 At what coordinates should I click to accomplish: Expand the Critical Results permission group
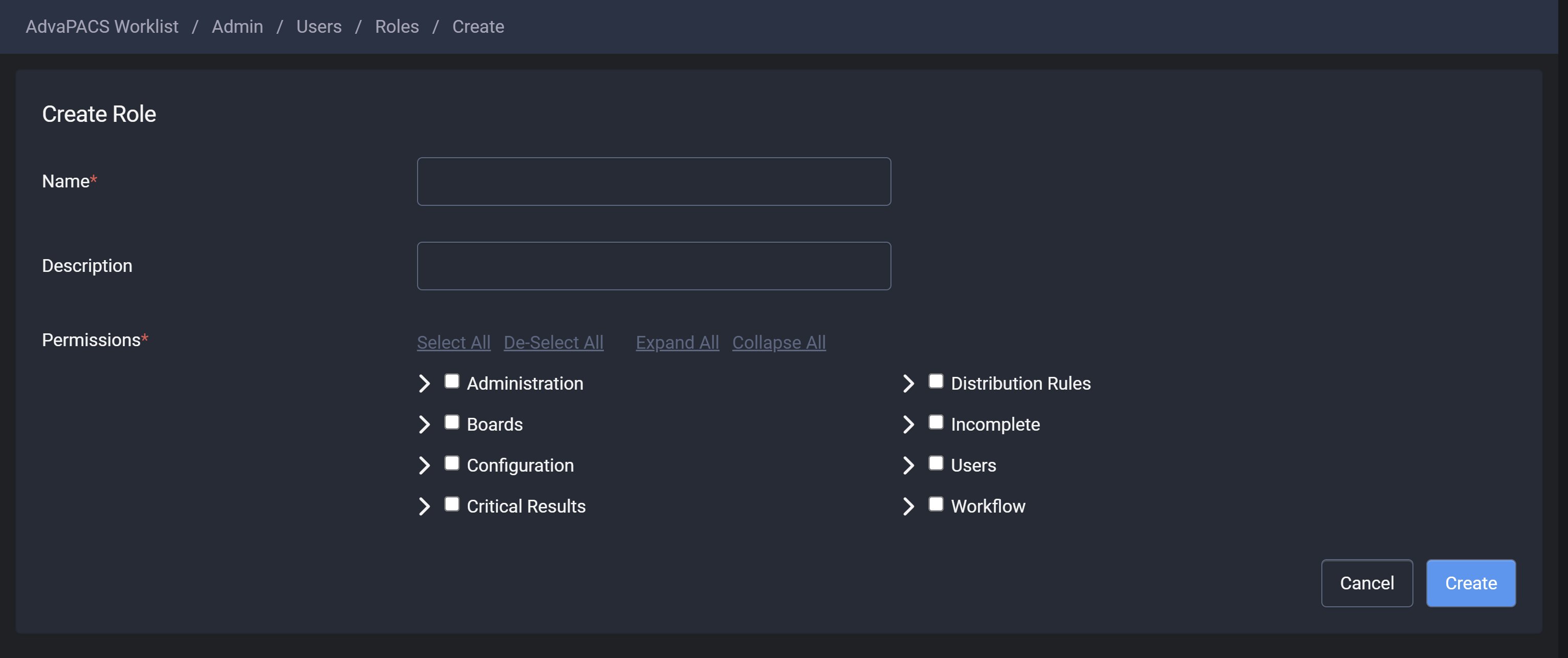coord(424,506)
